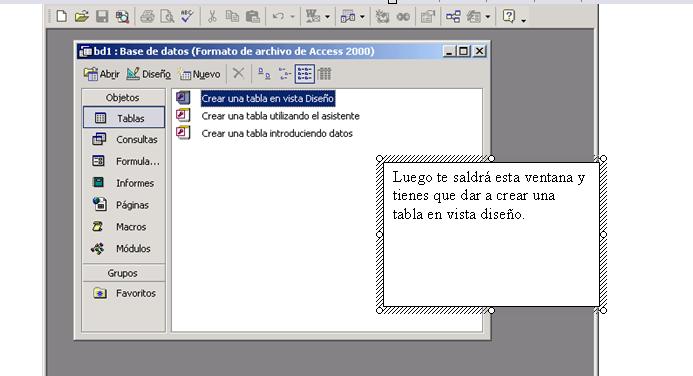Image resolution: width=693 pixels, height=376 pixels.
Task: Switch to Formularios objects
Action: click(124, 161)
